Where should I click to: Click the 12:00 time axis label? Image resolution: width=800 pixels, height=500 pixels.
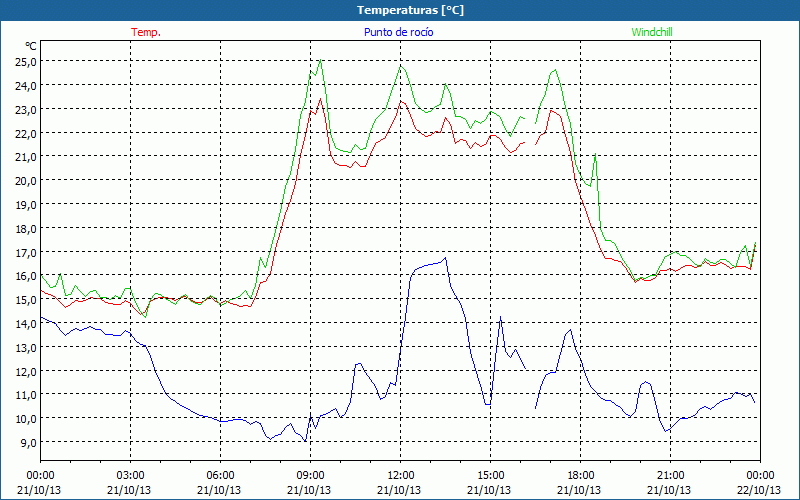(x=401, y=476)
